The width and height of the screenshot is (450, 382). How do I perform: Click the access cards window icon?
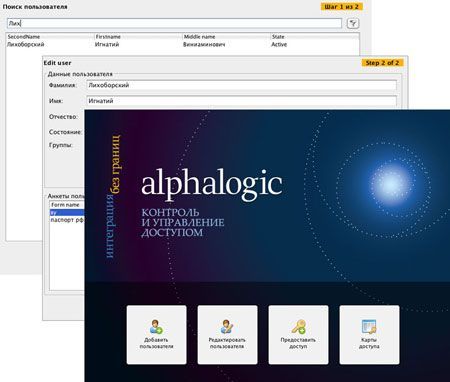point(369,327)
